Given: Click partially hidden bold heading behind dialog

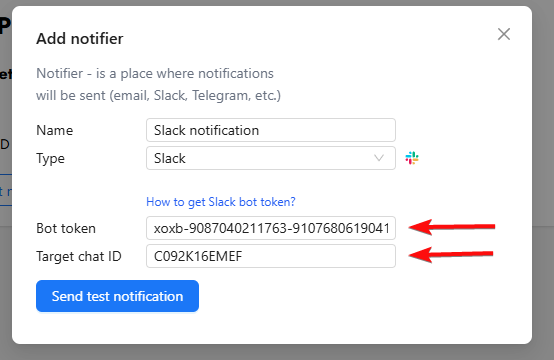Looking at the screenshot, I should point(5,26).
